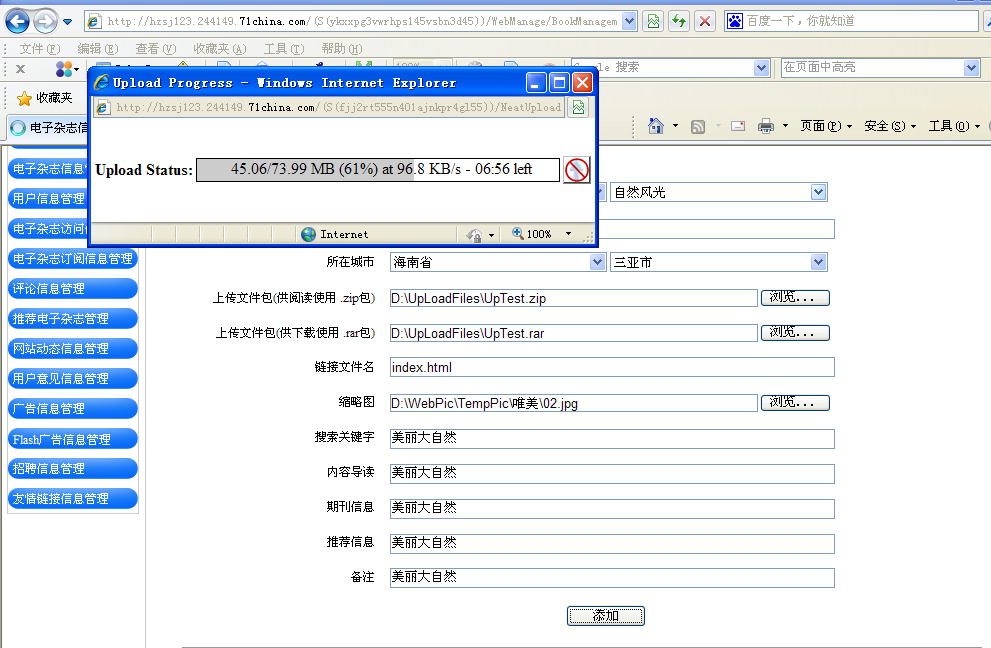Open the 查看 menu
991x648 pixels.
coord(155,49)
